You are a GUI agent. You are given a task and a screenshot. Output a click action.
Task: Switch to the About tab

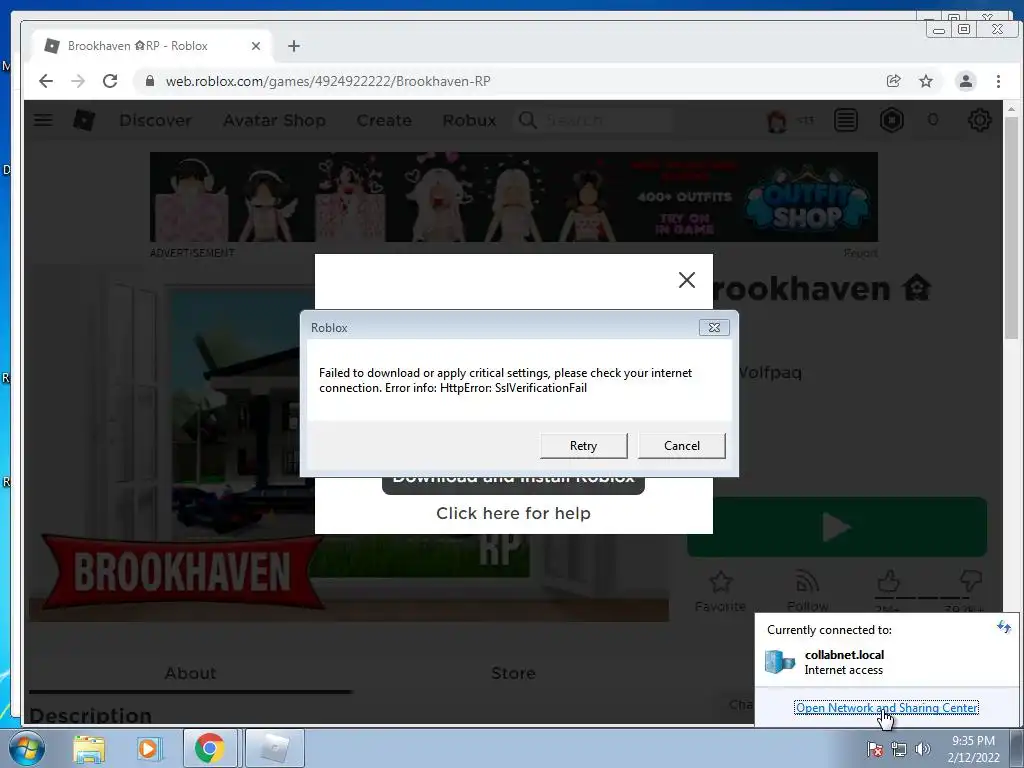[190, 673]
